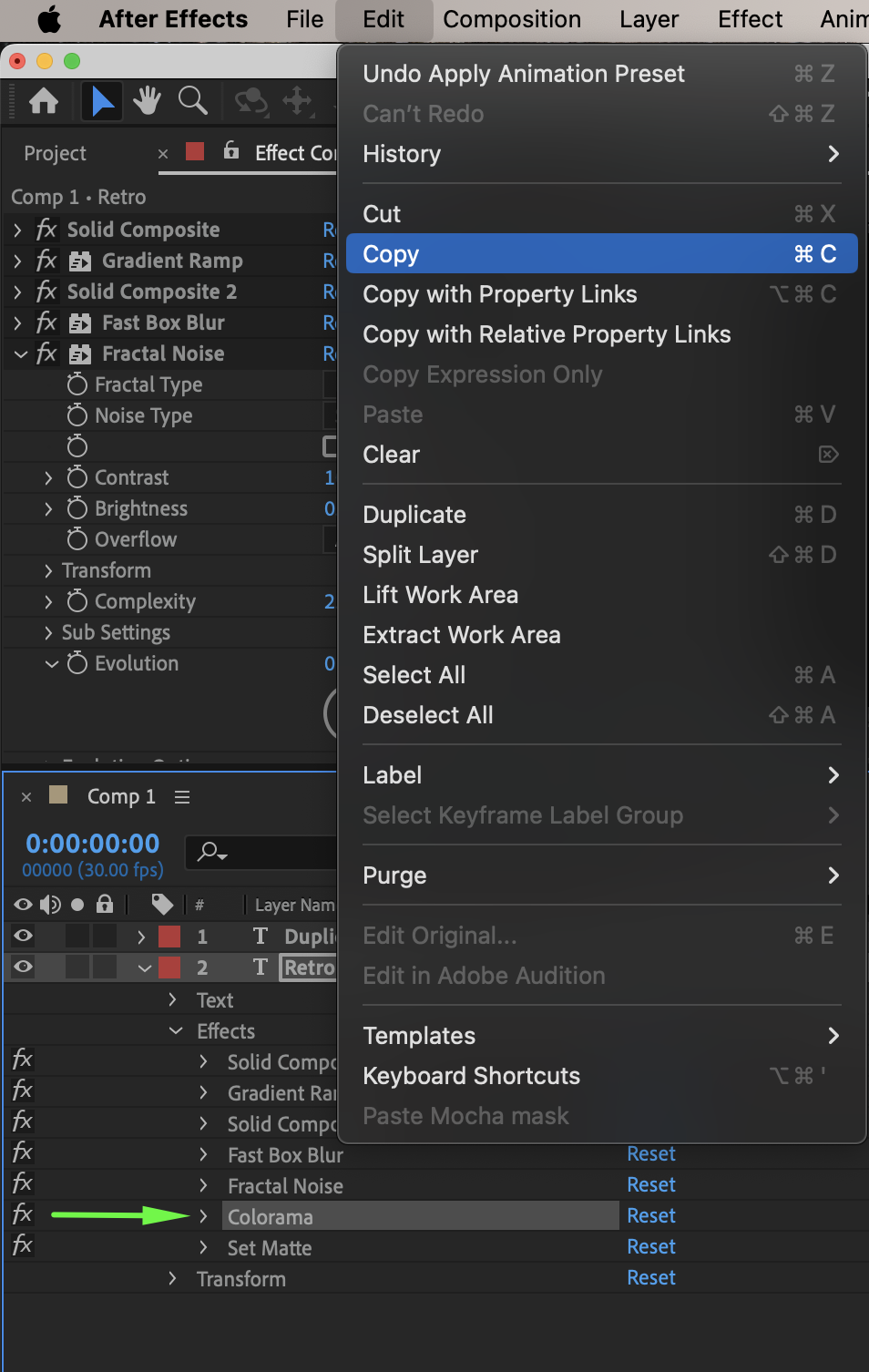Select the Orbit camera tool

pos(251,100)
